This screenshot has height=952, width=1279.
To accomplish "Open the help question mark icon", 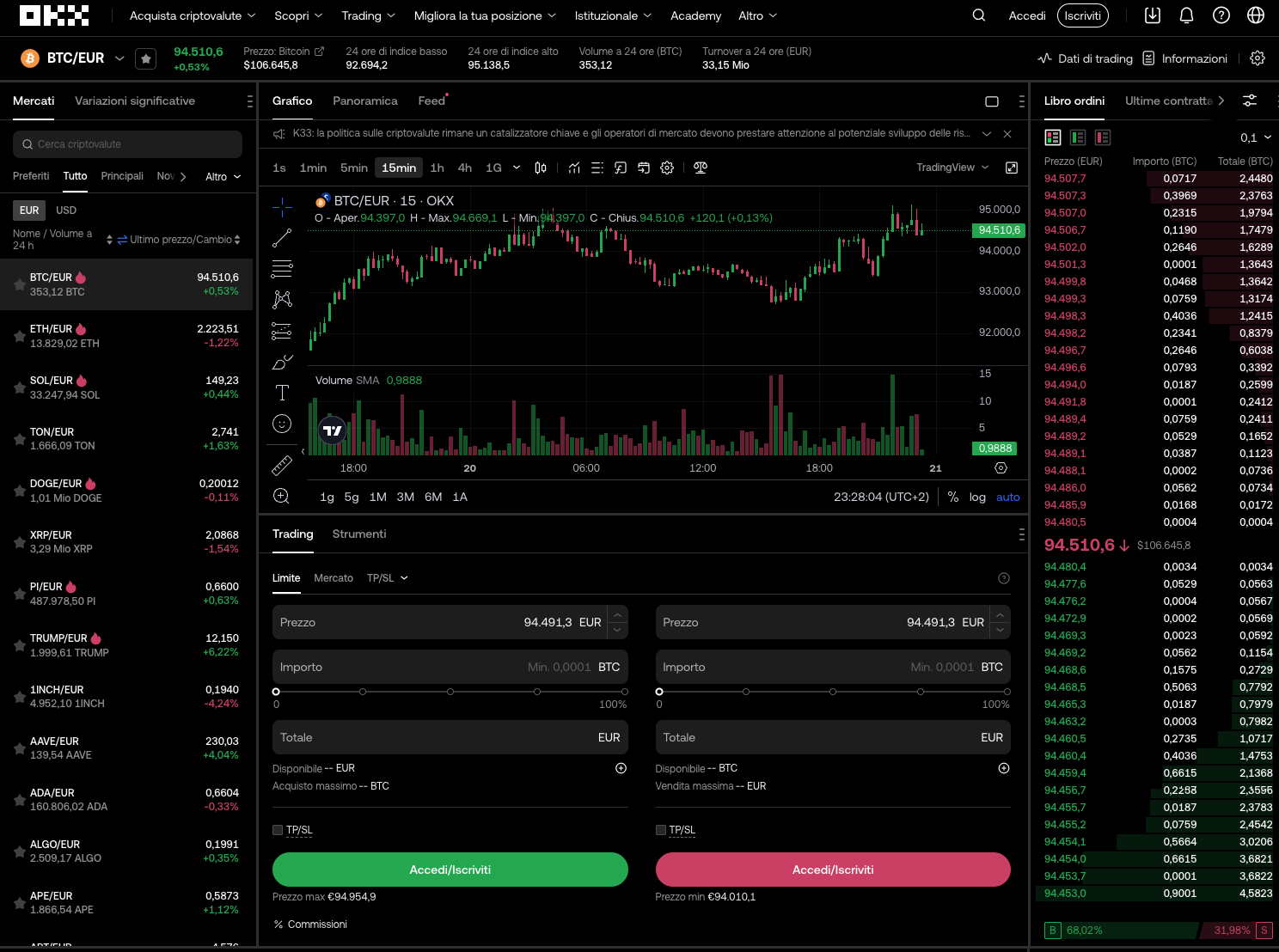I will [x=1221, y=15].
